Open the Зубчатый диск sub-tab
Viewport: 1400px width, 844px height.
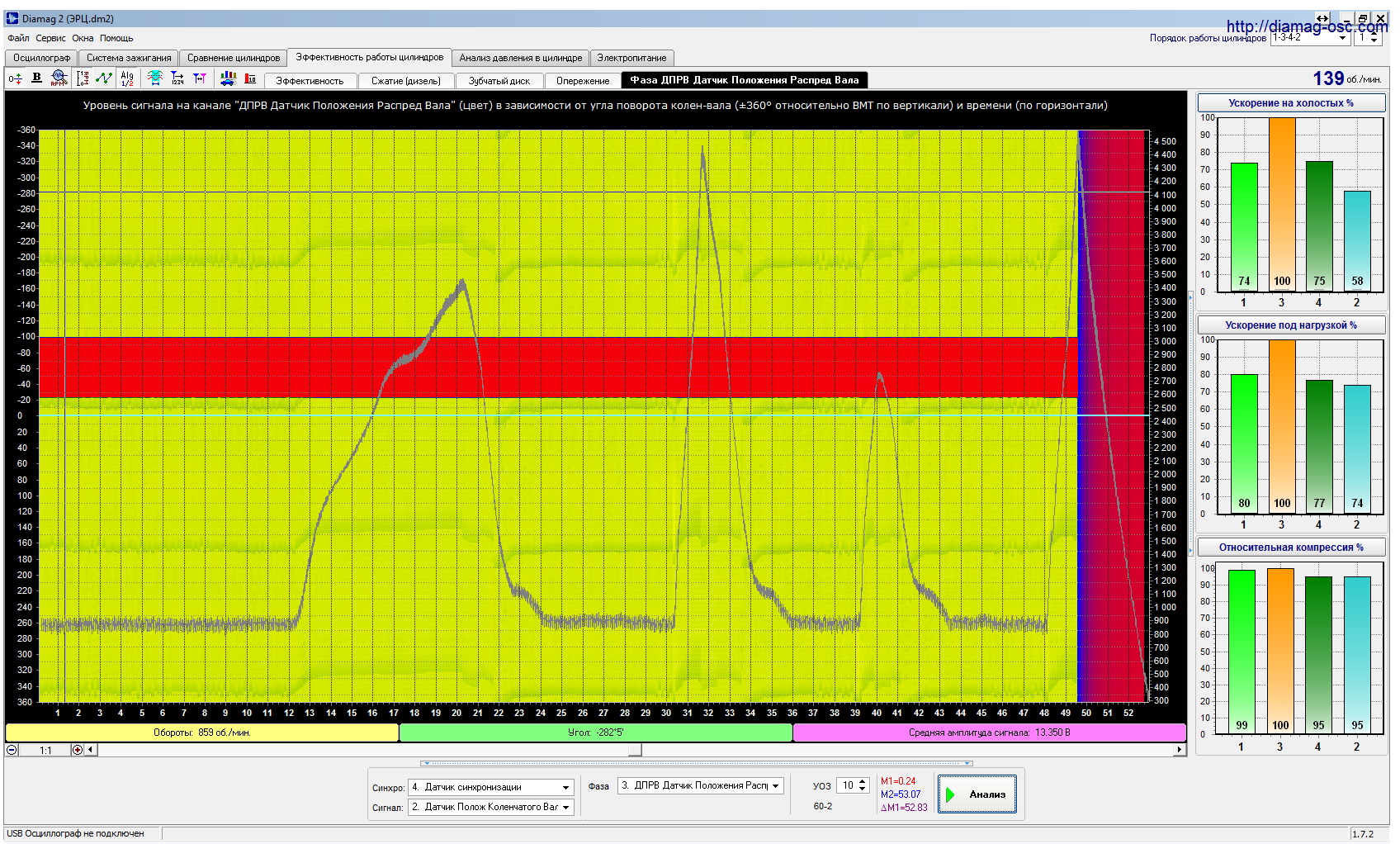(499, 81)
